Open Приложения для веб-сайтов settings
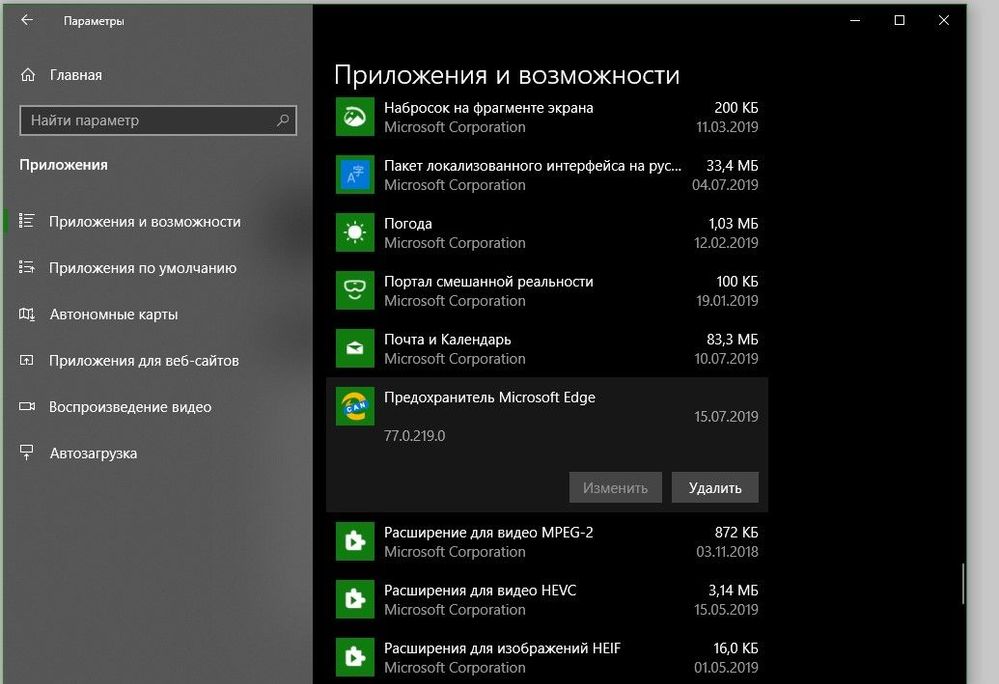 157,360
